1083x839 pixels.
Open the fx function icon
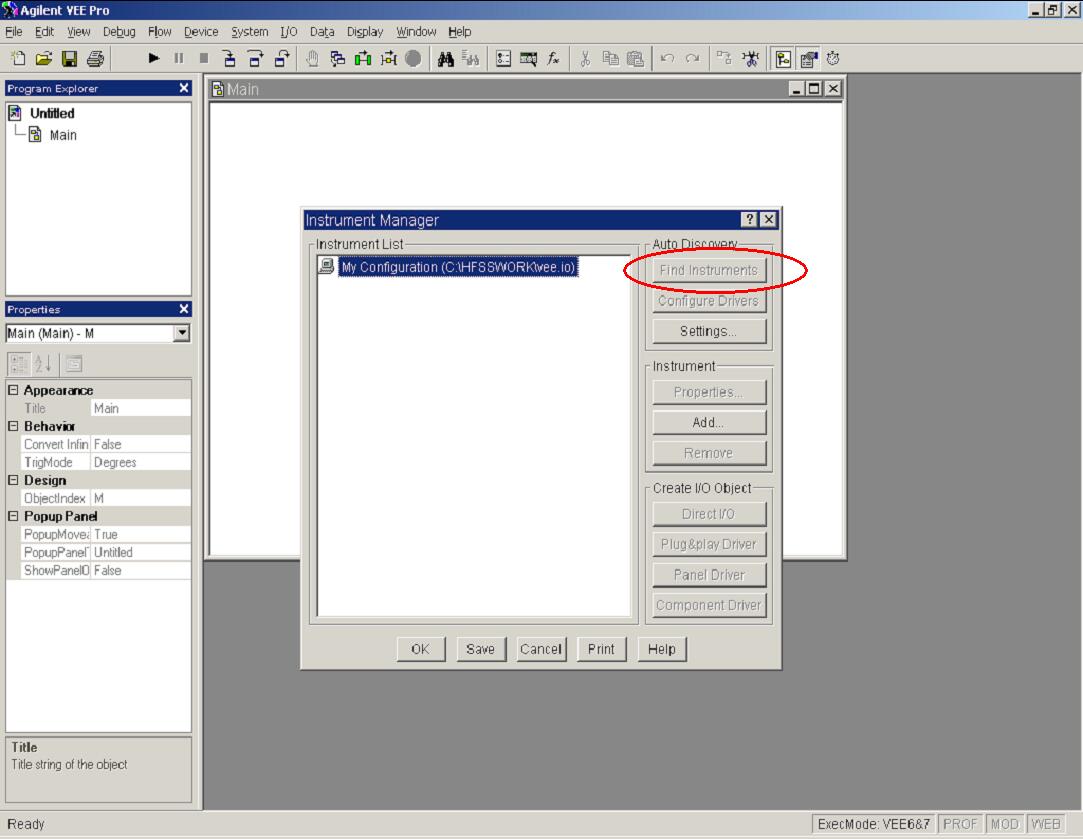(553, 59)
